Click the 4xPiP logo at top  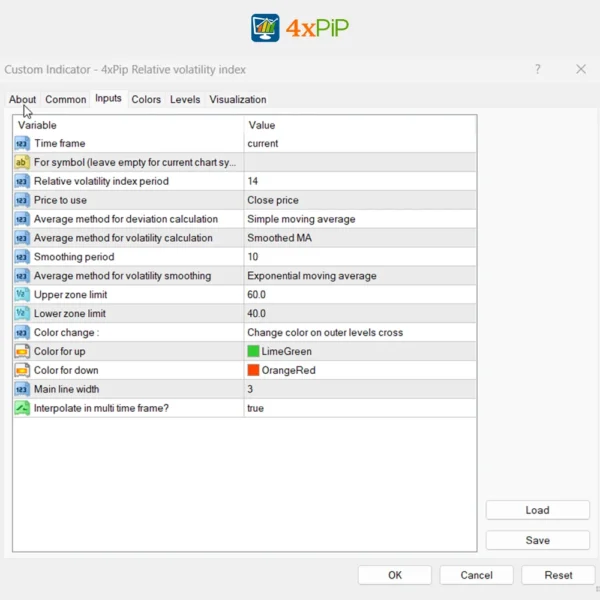(300, 27)
